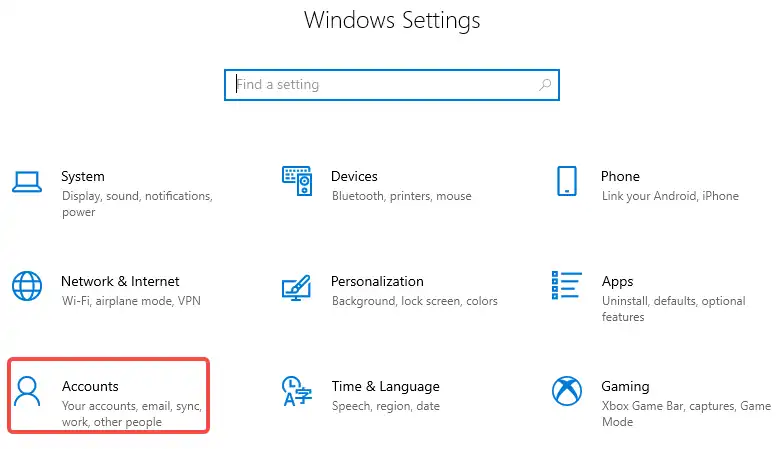
Task: Open the Gaming category title
Action: click(x=625, y=387)
